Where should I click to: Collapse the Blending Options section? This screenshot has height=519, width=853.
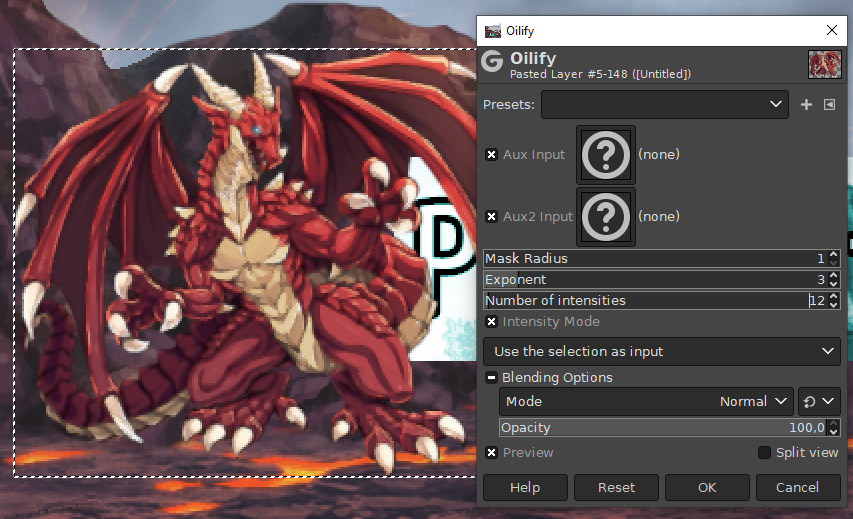click(491, 377)
